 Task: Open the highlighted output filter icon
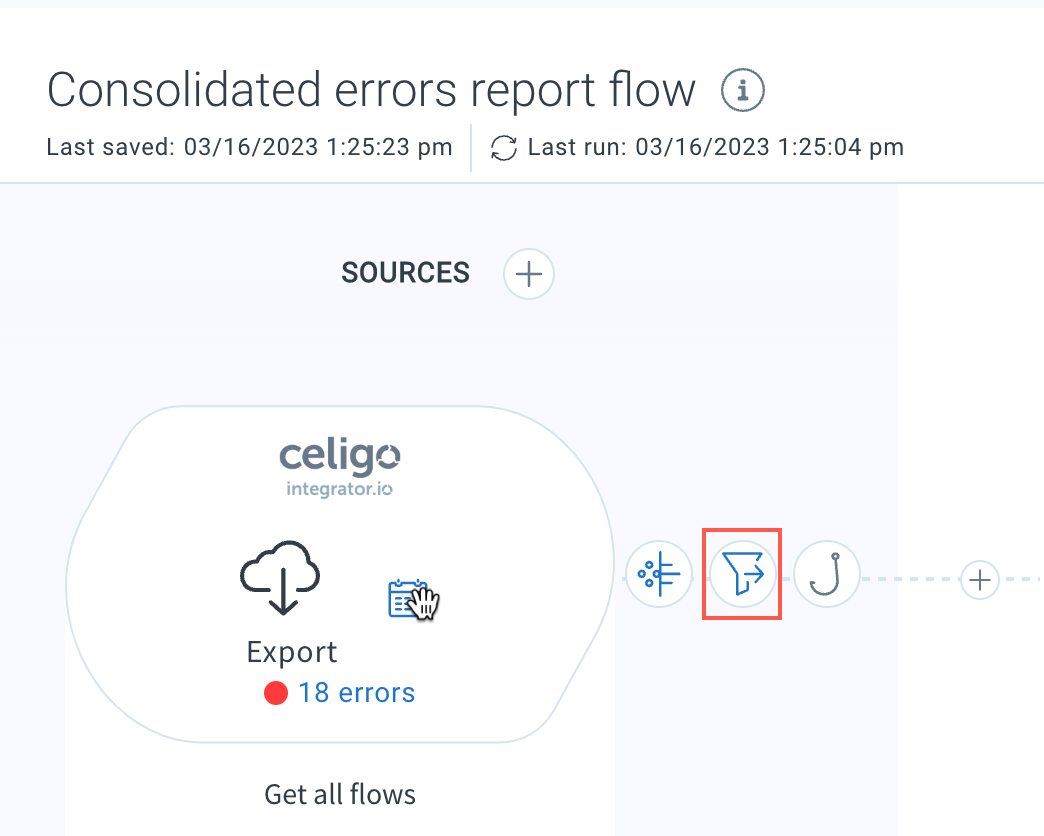742,575
